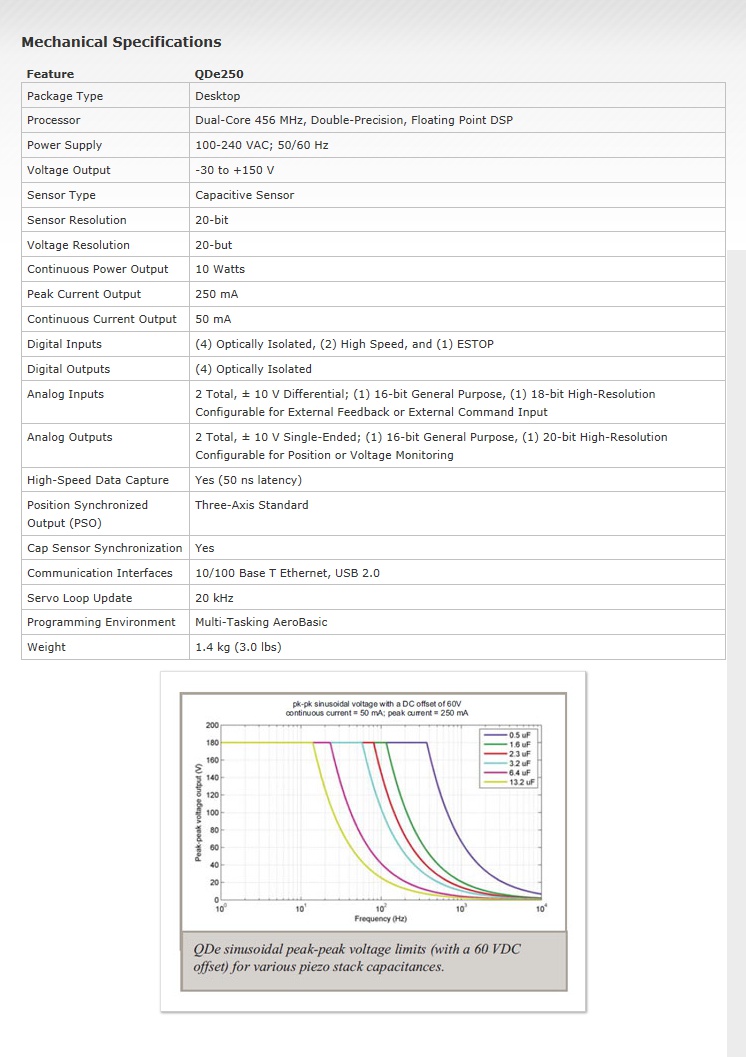This screenshot has width=746, height=1057.
Task: Select the Sensor Type row label
Action: [61, 195]
